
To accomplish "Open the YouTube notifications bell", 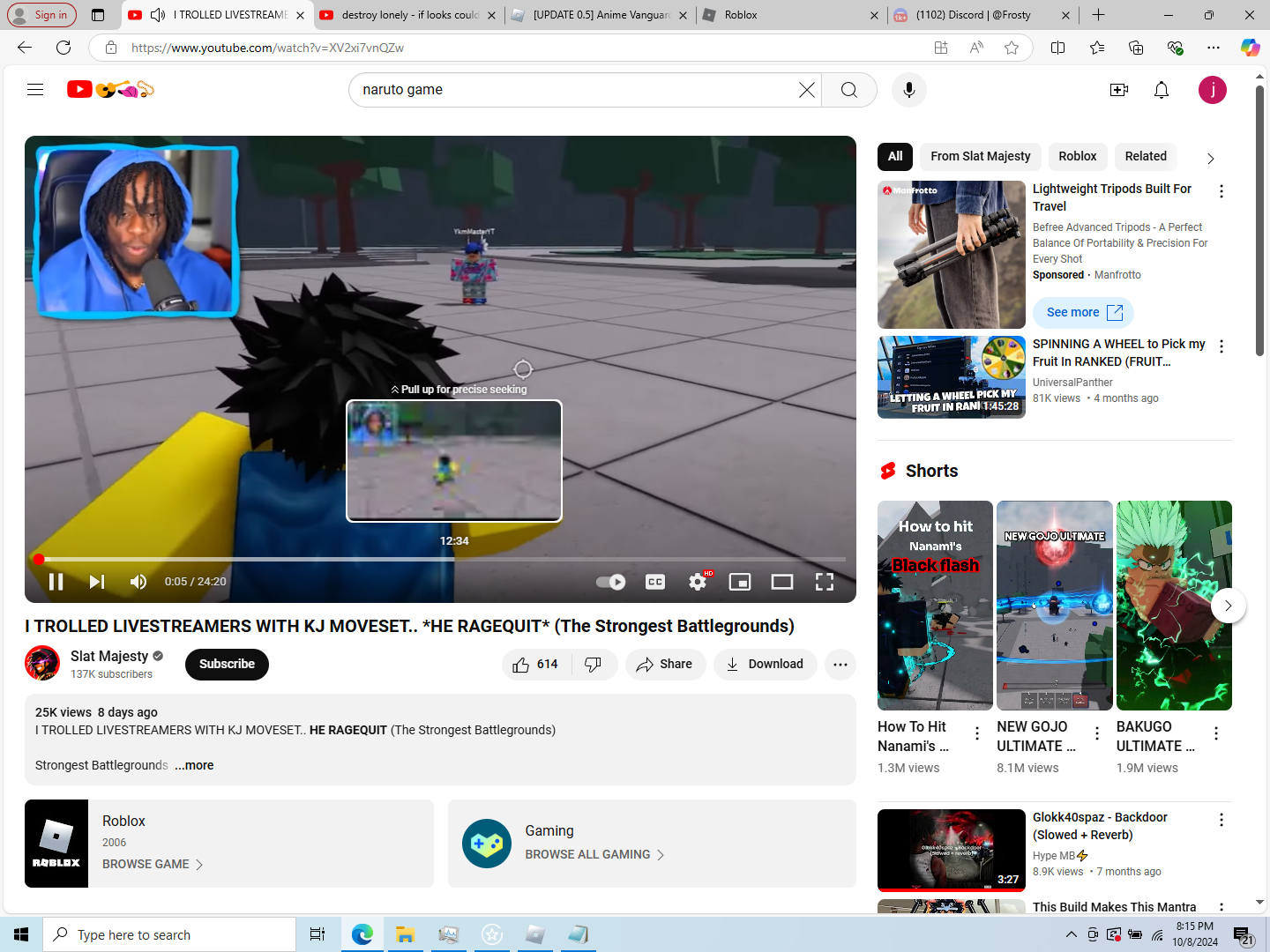I will pyautogui.click(x=1162, y=90).
